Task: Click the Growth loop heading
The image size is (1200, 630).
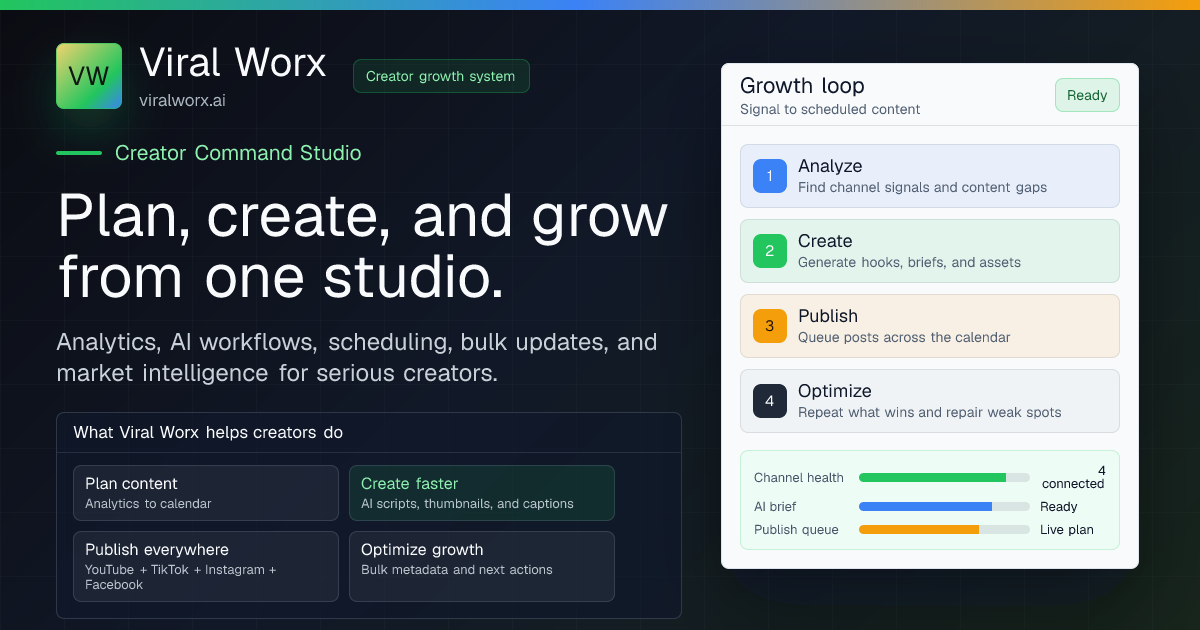Action: (802, 86)
